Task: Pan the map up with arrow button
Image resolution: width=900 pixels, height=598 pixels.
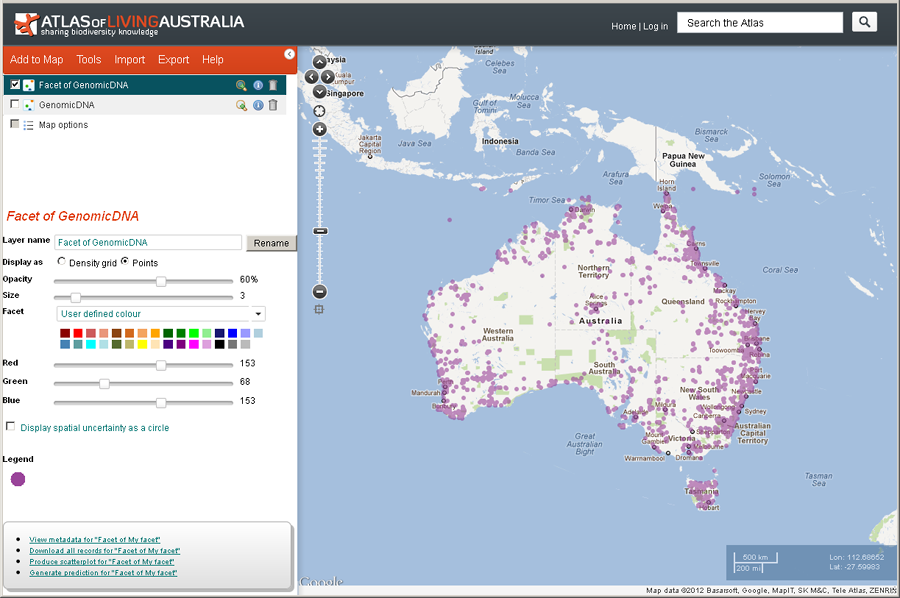Action: coord(320,62)
